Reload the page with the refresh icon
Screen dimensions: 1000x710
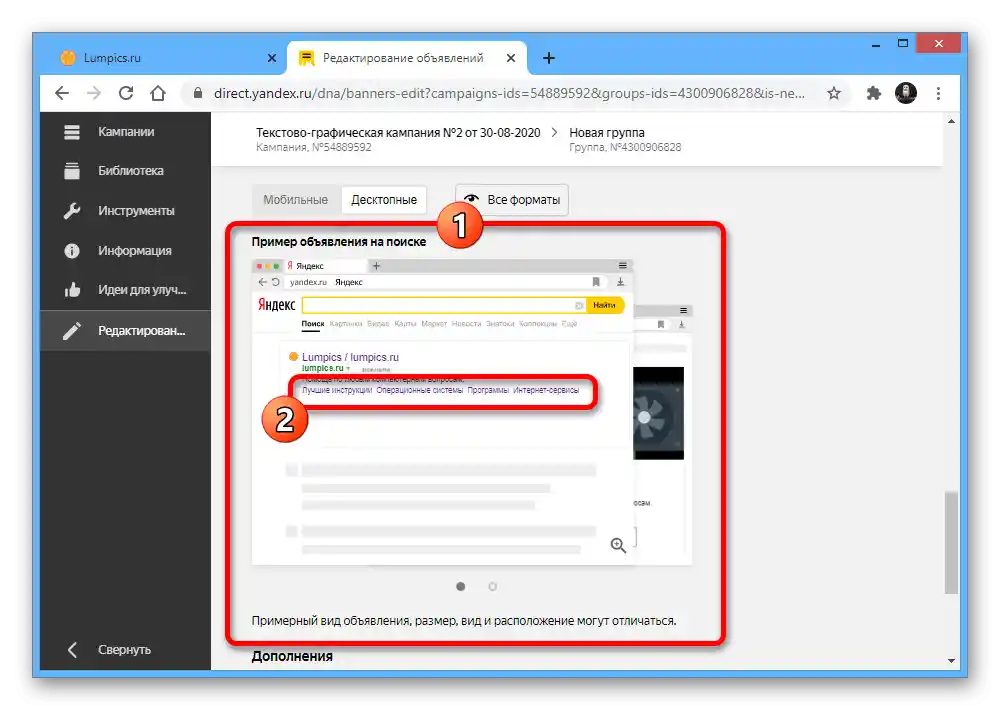click(126, 94)
